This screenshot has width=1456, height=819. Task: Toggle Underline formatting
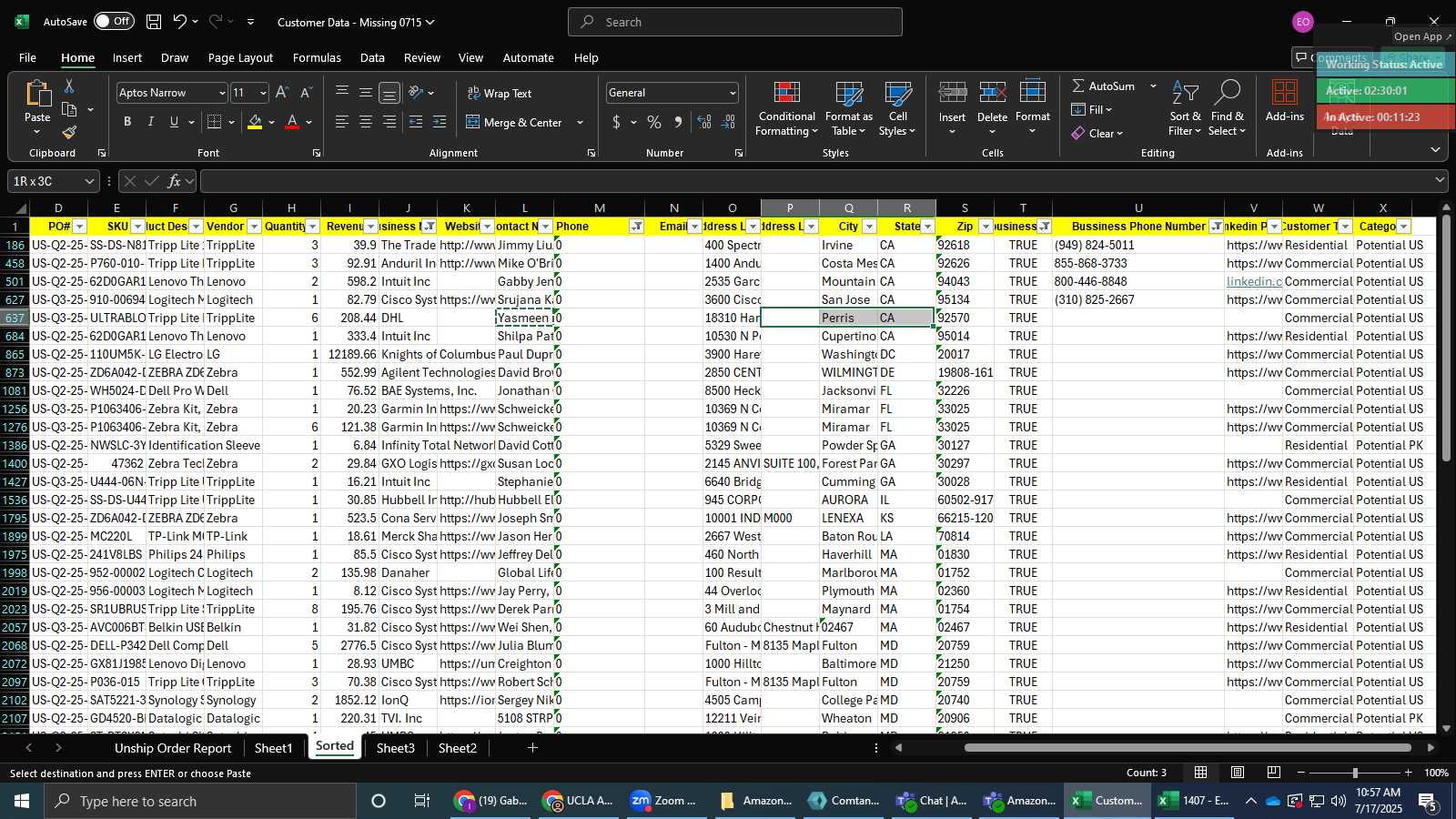pos(174,122)
